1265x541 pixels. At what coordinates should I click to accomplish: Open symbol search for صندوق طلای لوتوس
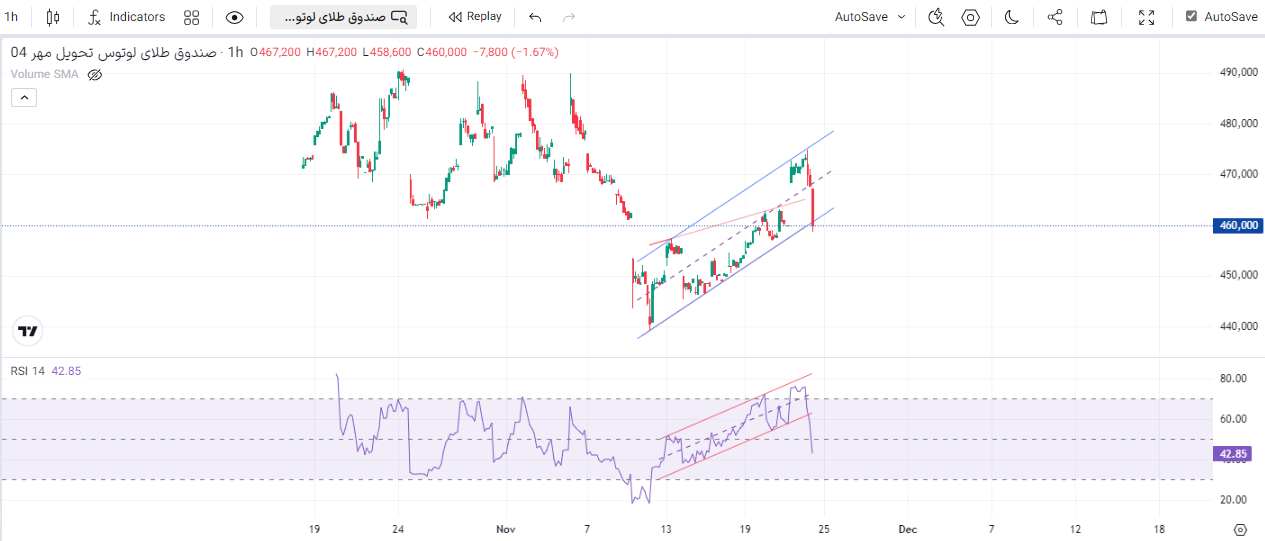[x=344, y=17]
